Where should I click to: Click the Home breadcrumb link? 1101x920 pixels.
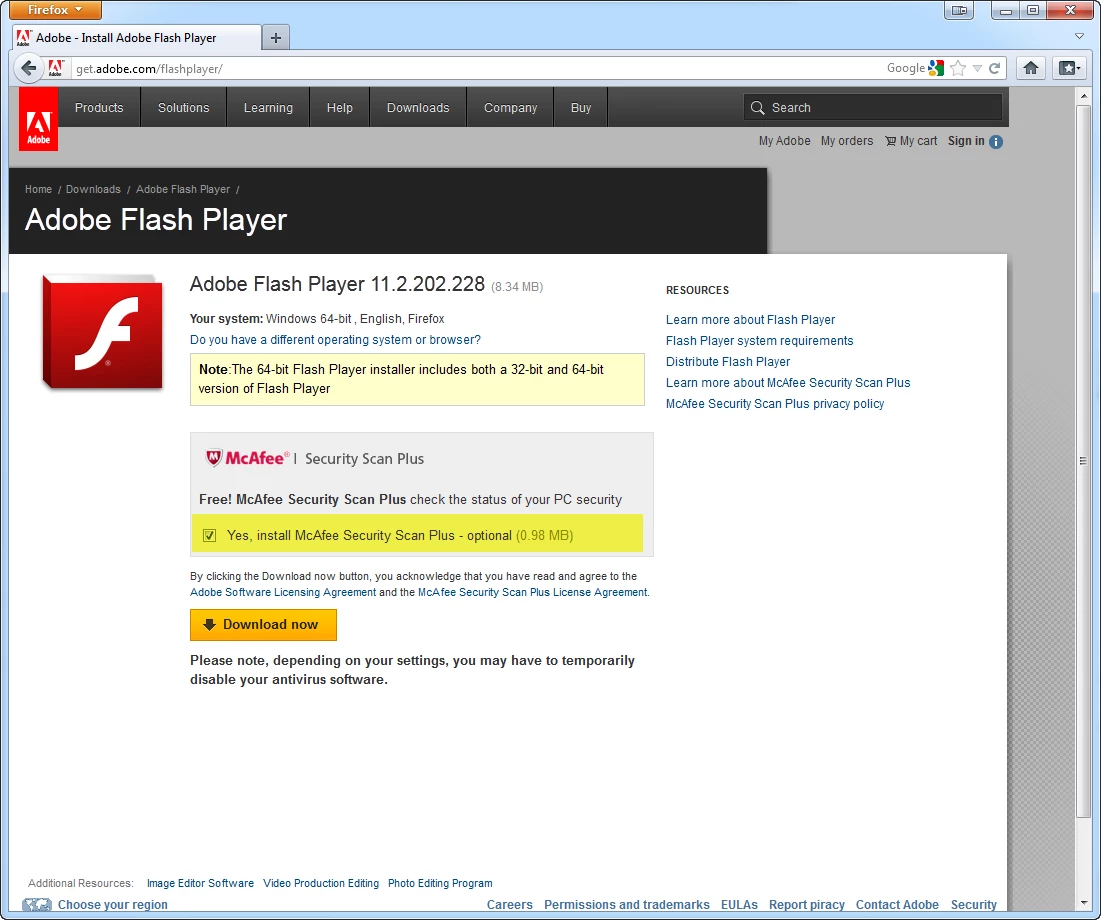[x=39, y=189]
